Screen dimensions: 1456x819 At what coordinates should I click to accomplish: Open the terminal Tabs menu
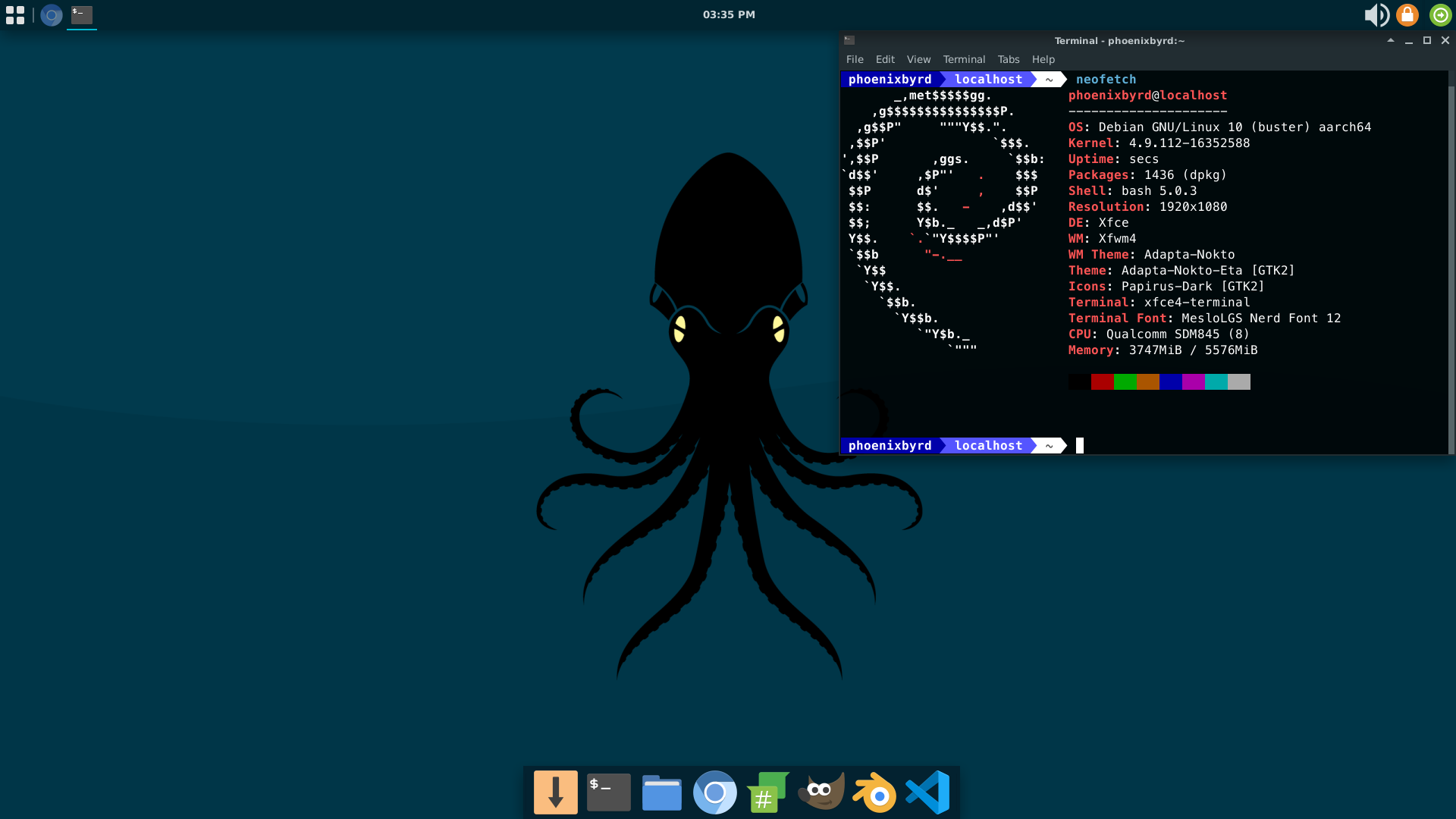tap(1008, 59)
